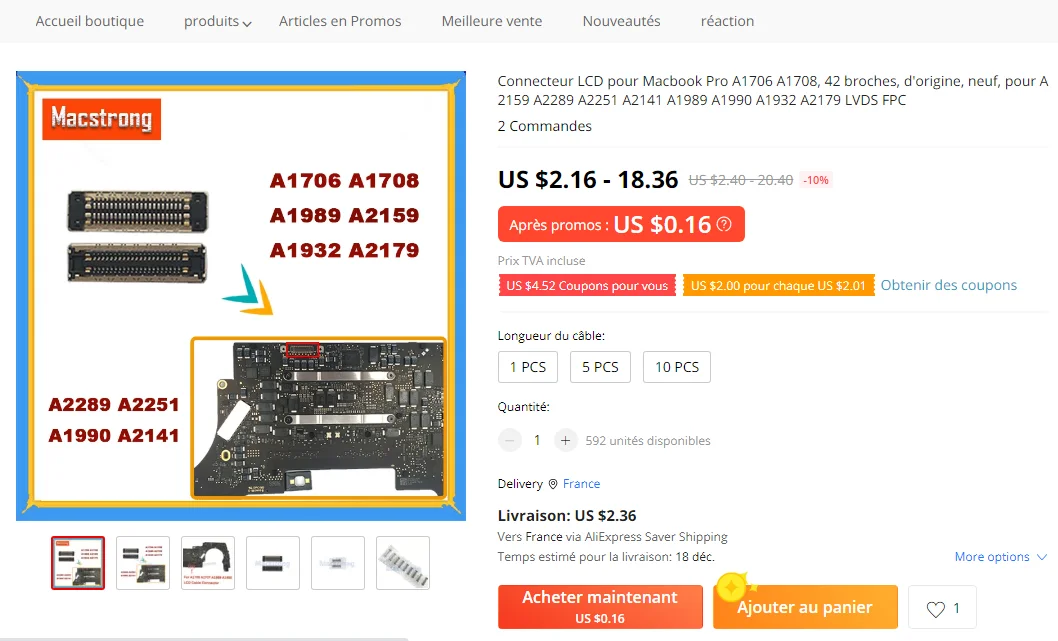
Task: Pick the 10 PCS option
Action: click(677, 367)
